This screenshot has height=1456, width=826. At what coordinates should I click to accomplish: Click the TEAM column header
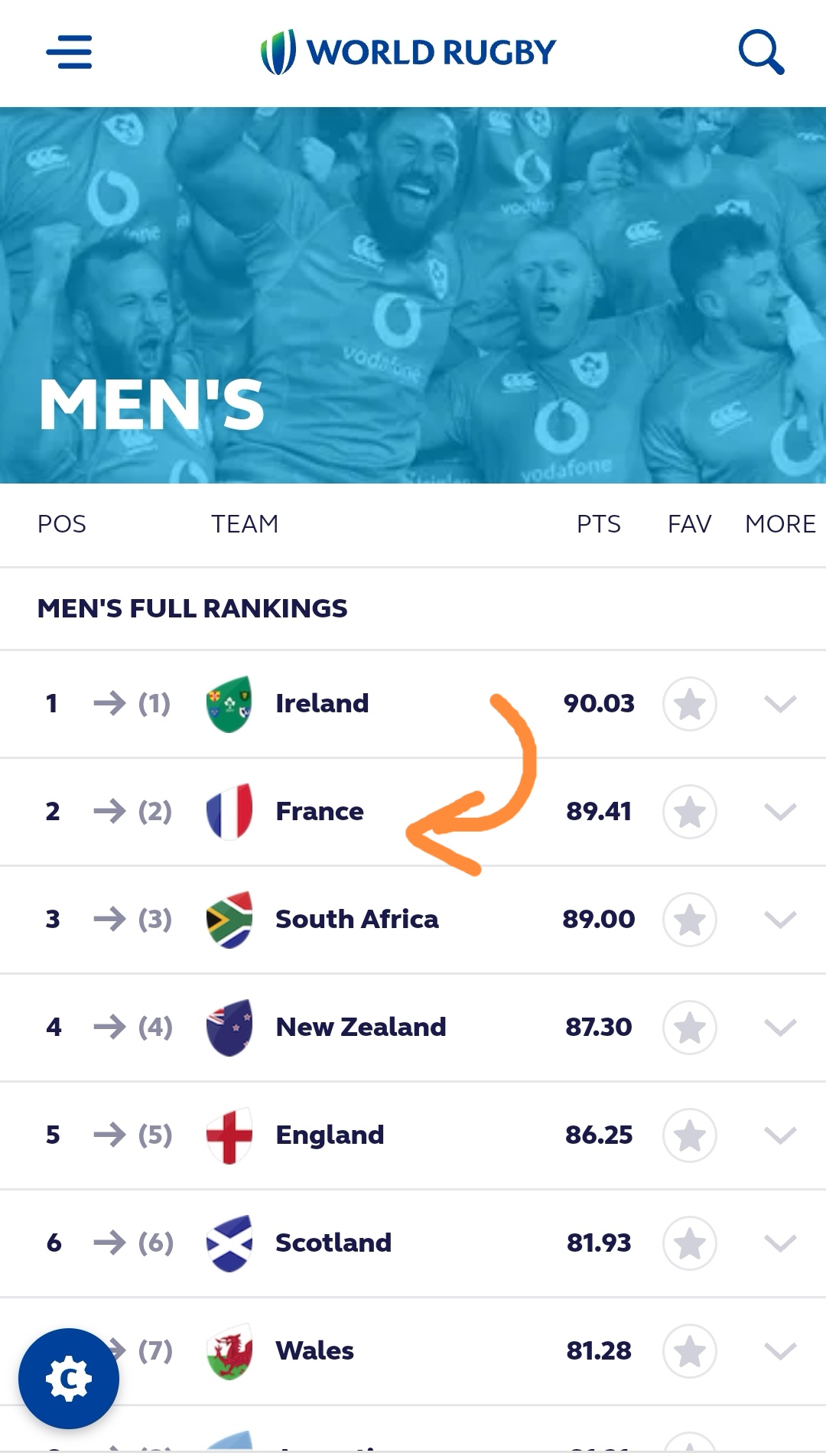click(x=245, y=524)
